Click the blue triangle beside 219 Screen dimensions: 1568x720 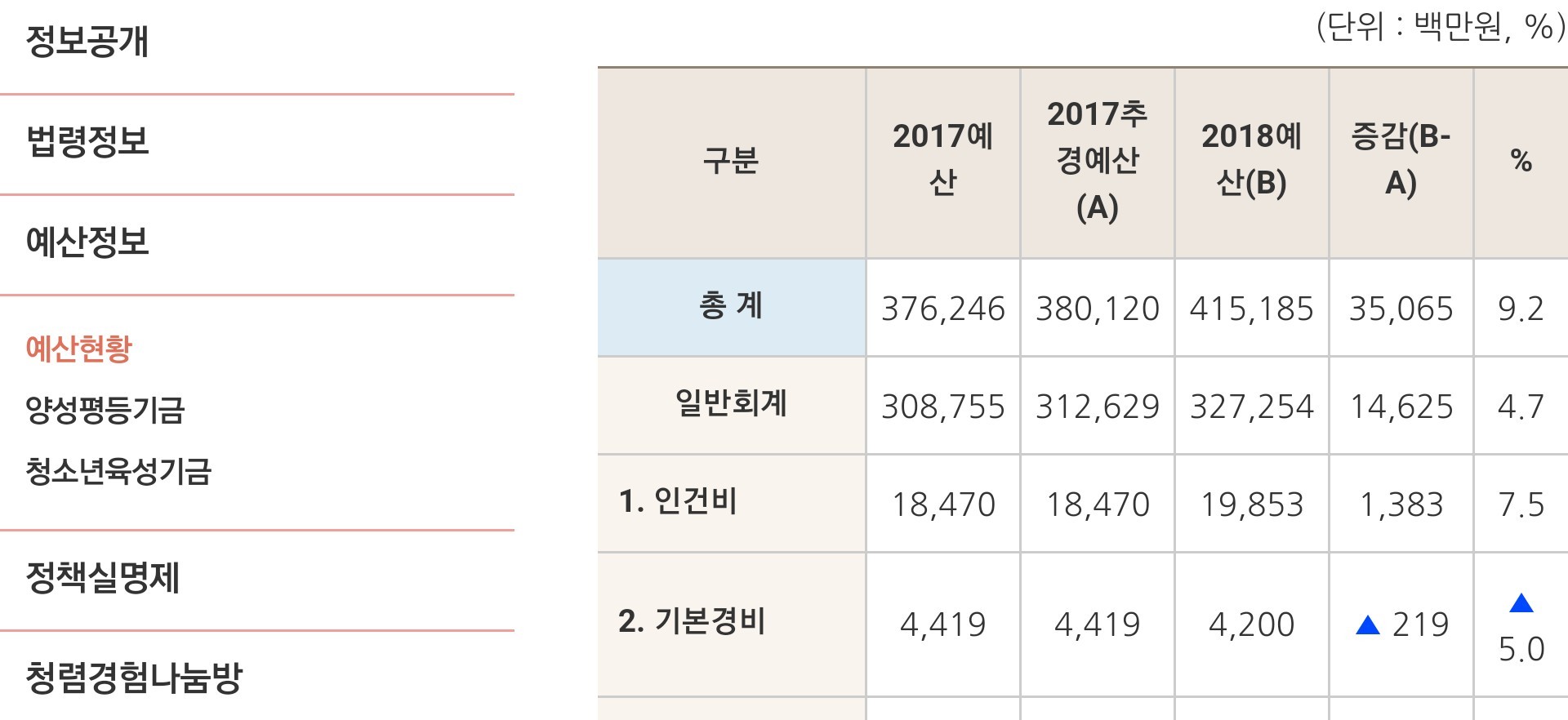(1367, 626)
